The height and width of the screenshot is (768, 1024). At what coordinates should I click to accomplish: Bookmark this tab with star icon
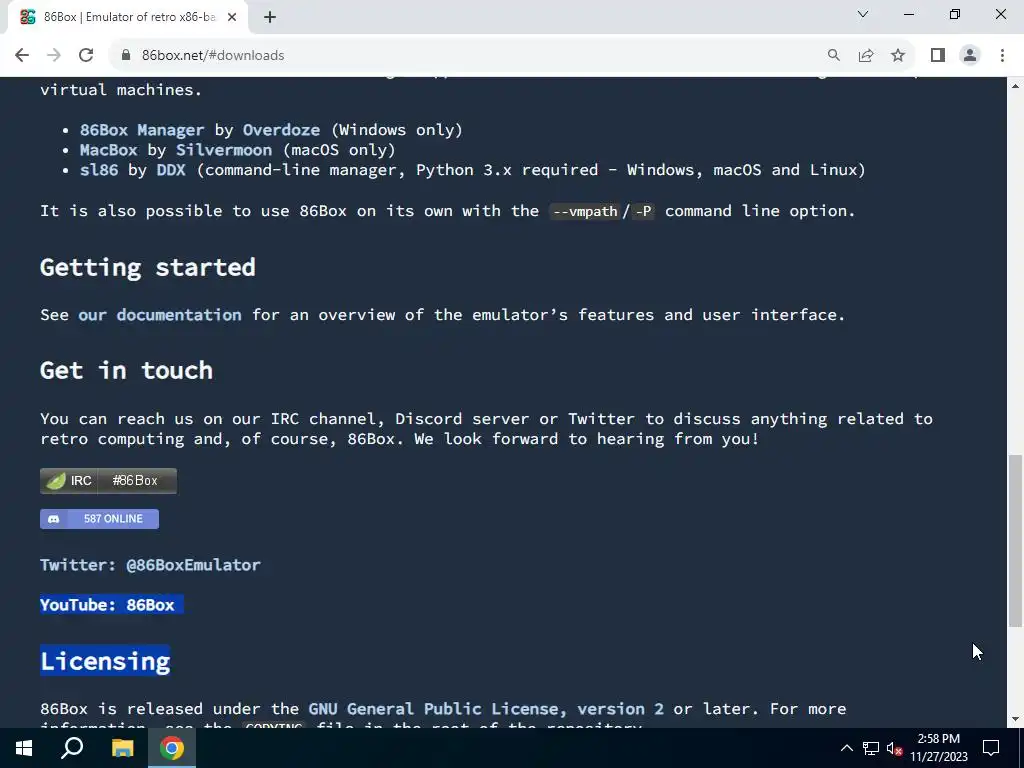point(898,55)
